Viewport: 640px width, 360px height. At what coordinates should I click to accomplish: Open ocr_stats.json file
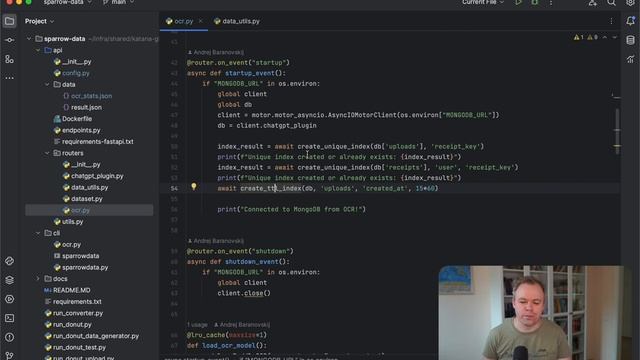pyautogui.click(x=91, y=96)
